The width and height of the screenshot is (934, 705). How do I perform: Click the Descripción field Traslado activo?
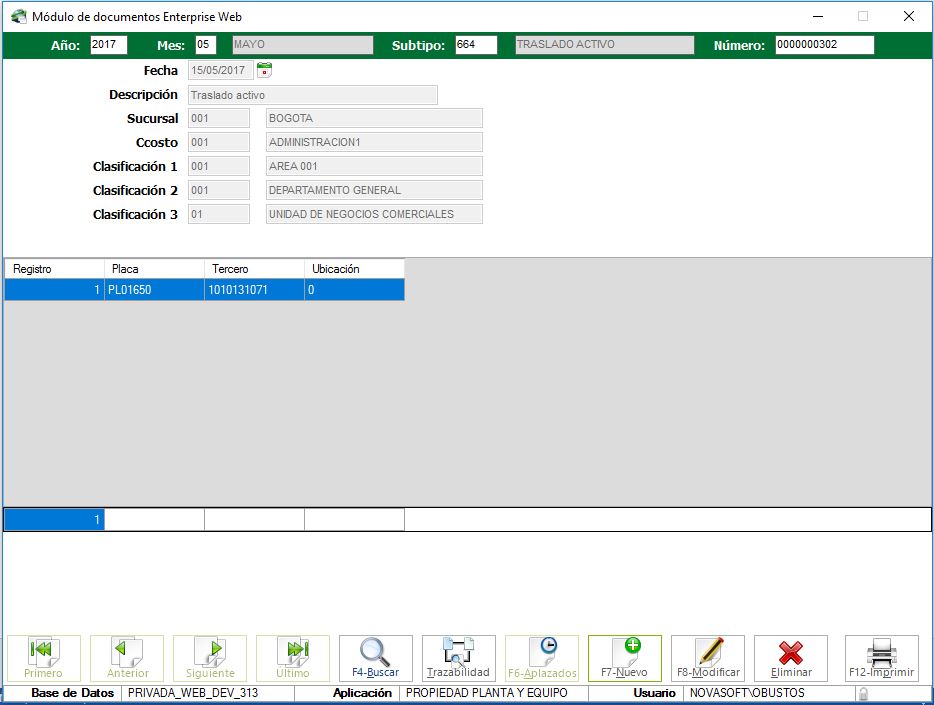pyautogui.click(x=313, y=95)
